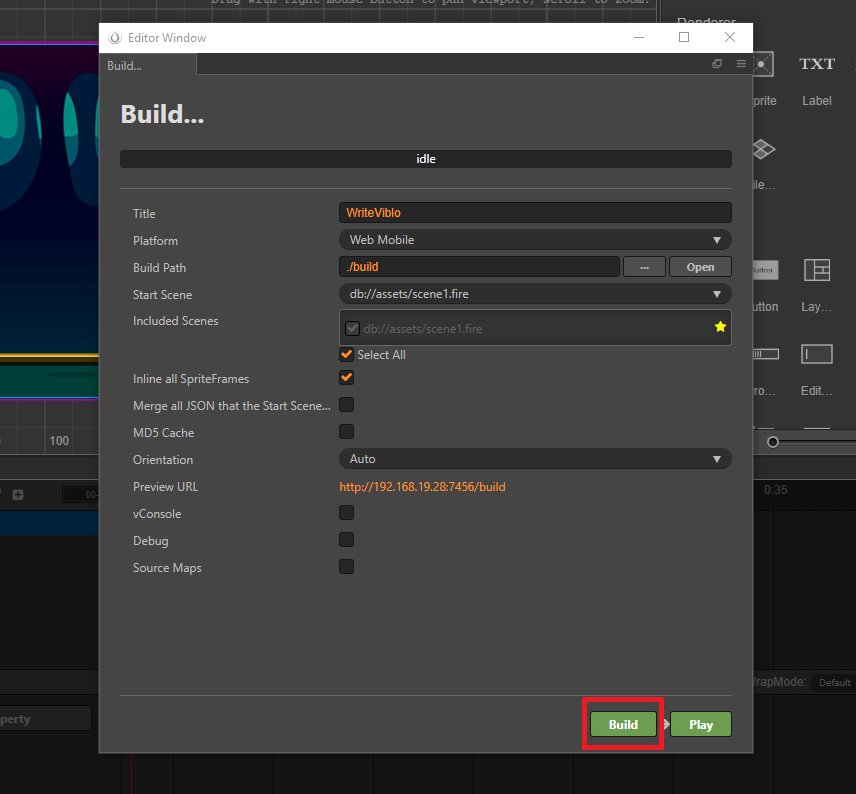This screenshot has height=794, width=856.
Task: Click the Title input field WriteViblo
Action: [x=535, y=212]
